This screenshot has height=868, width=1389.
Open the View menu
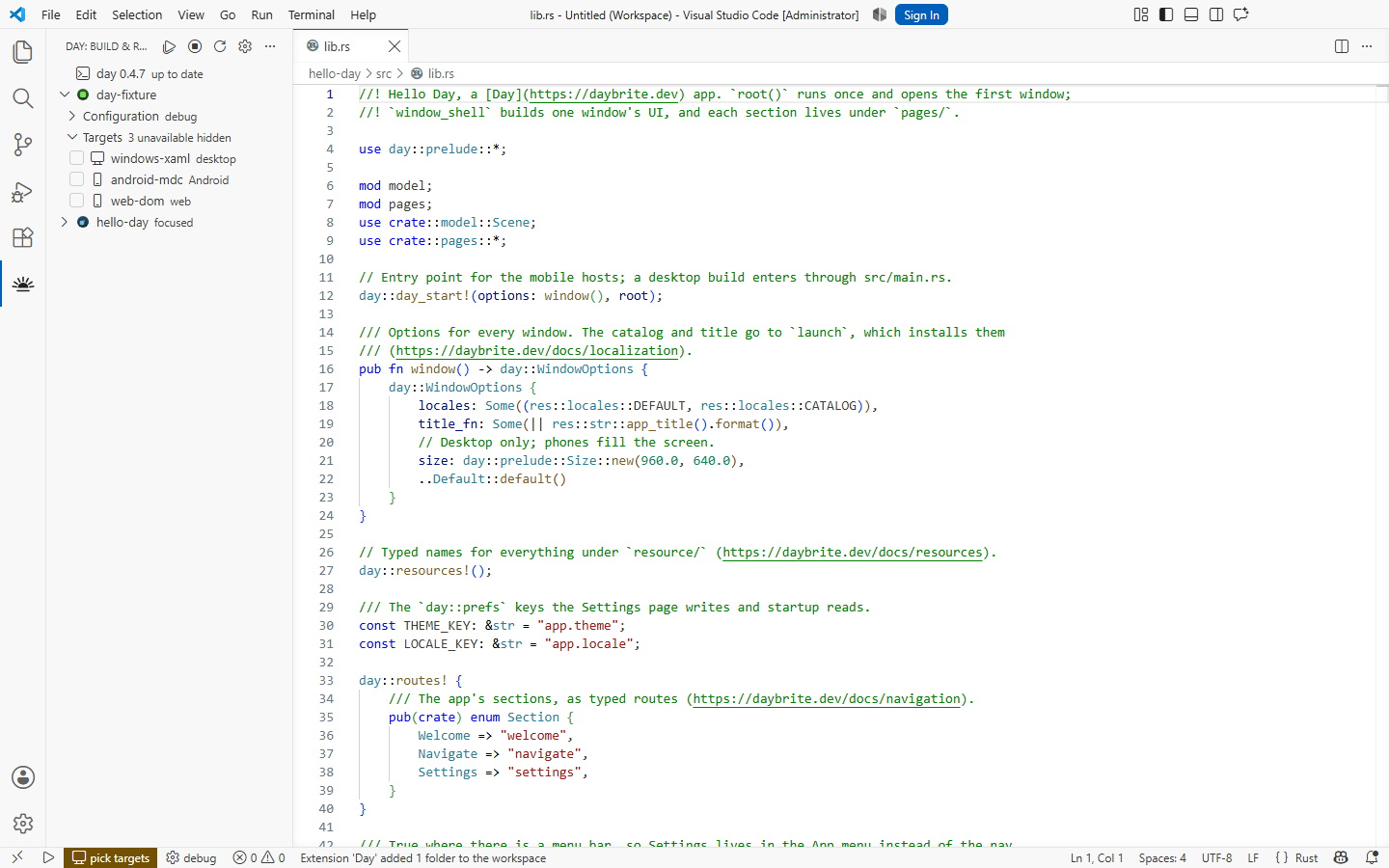pyautogui.click(x=191, y=14)
